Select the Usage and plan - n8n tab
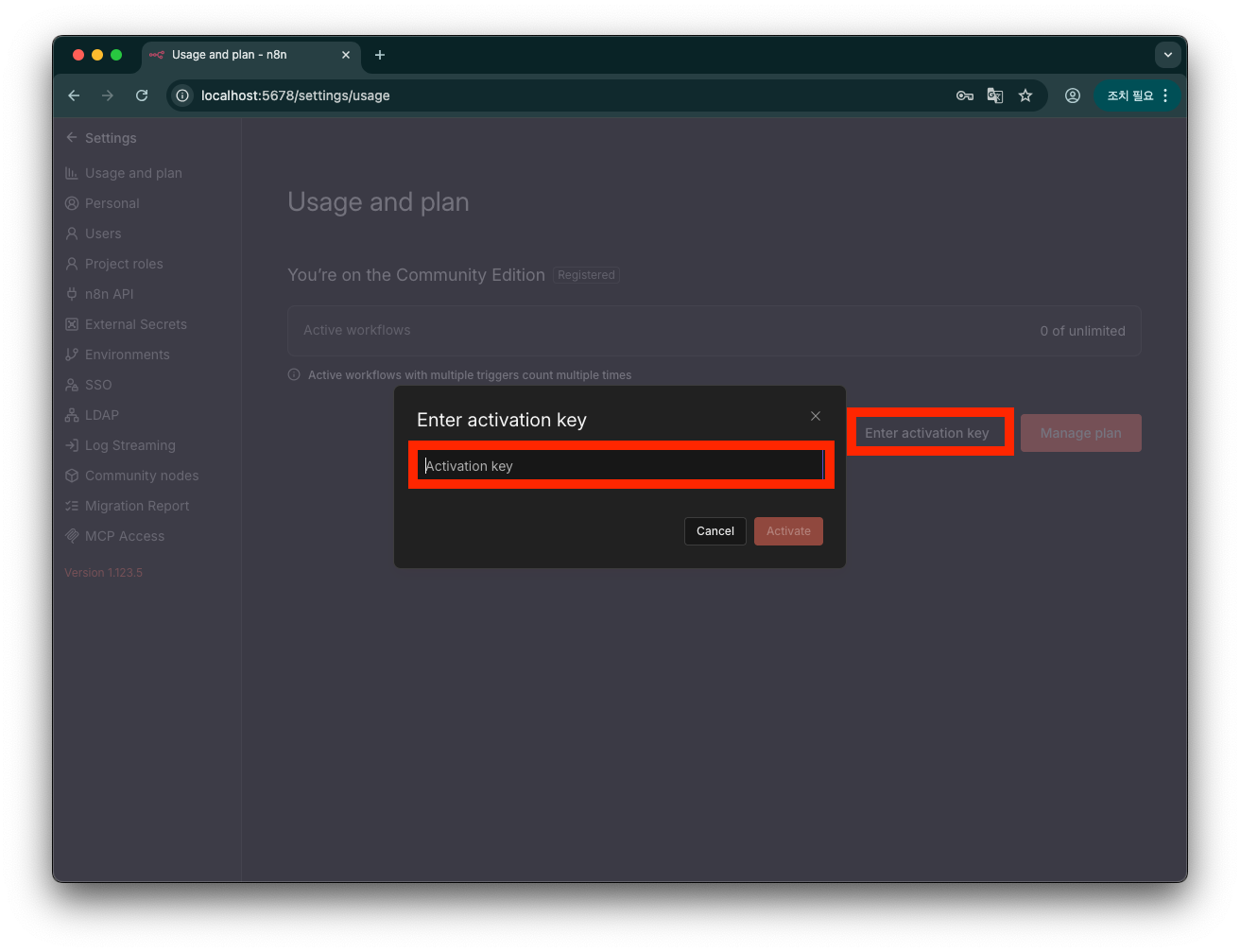Image resolution: width=1240 pixels, height=952 pixels. 251,55
